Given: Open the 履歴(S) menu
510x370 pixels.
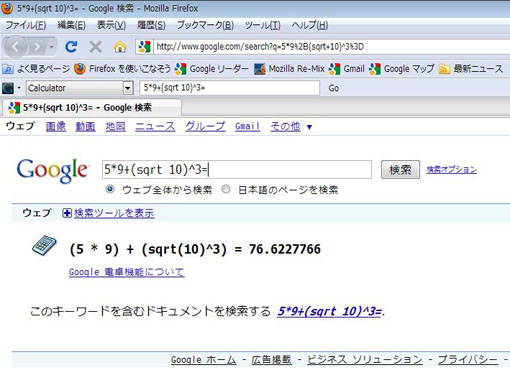Looking at the screenshot, I should [151, 25].
